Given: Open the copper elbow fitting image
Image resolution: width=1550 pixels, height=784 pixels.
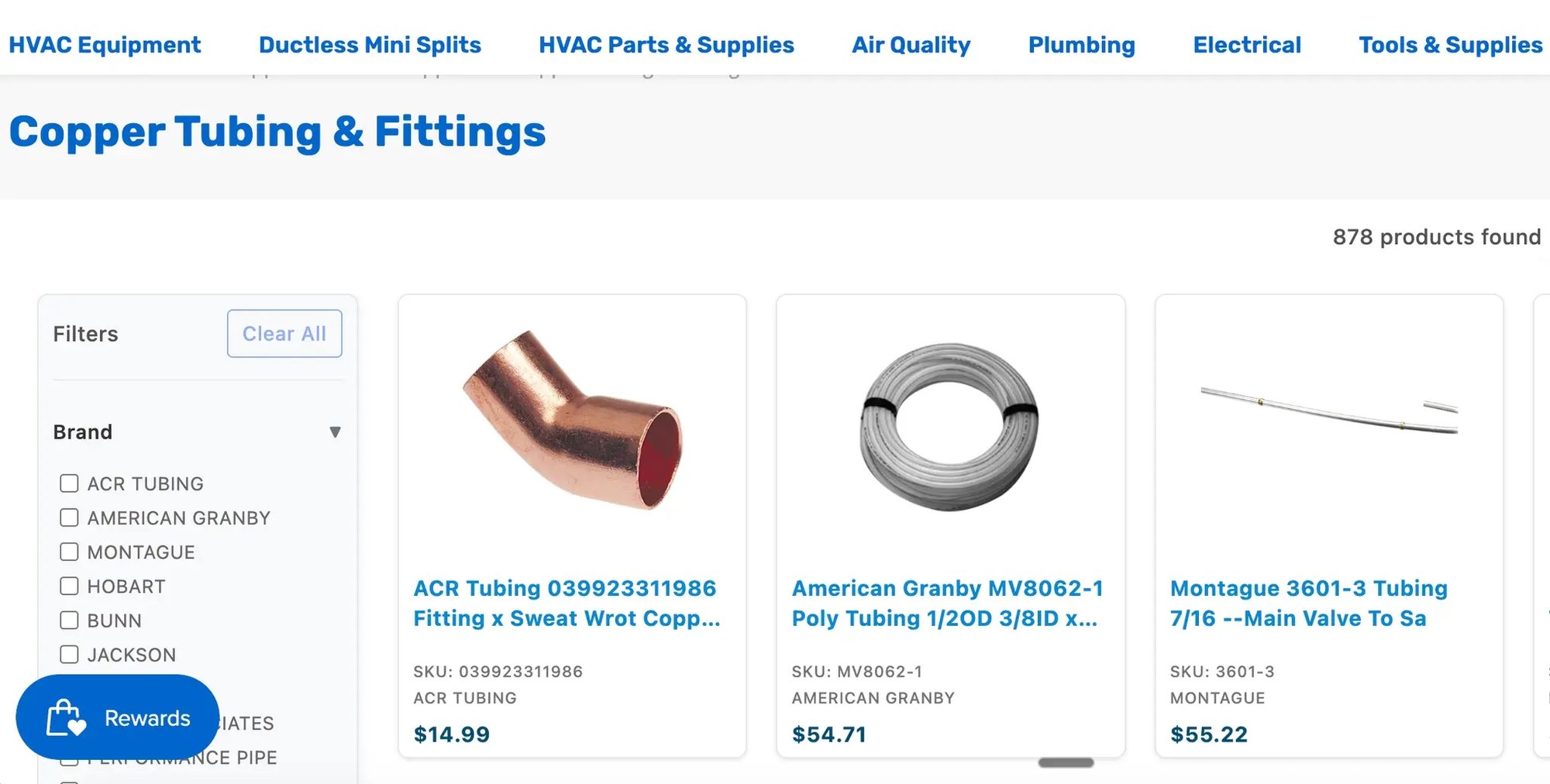Looking at the screenshot, I should 572,422.
